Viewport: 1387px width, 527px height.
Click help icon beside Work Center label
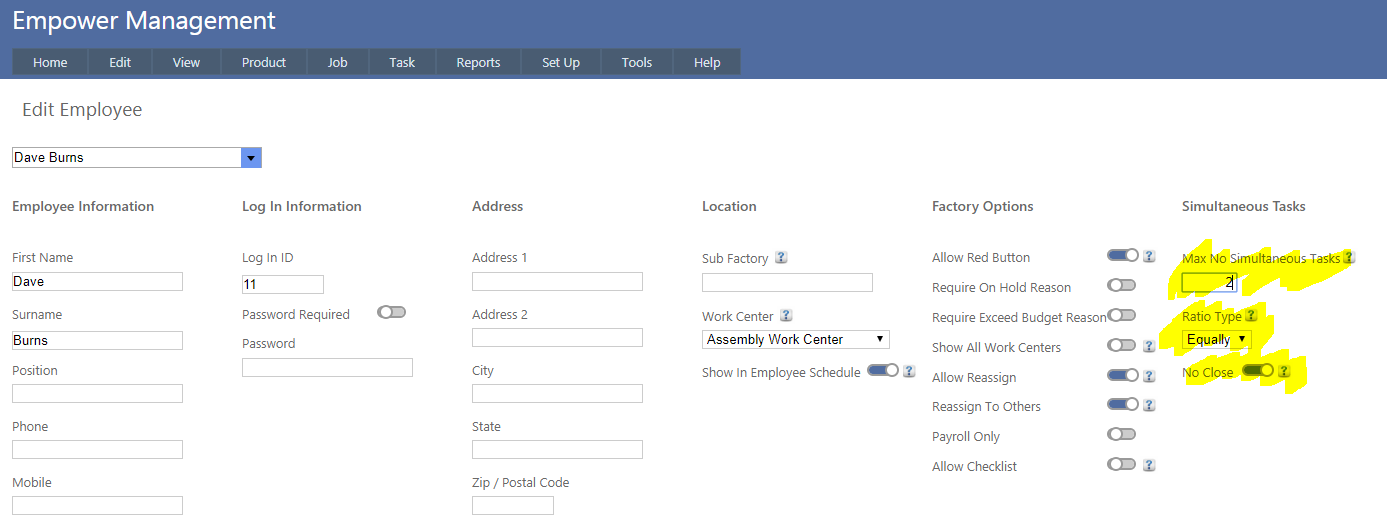(x=786, y=316)
